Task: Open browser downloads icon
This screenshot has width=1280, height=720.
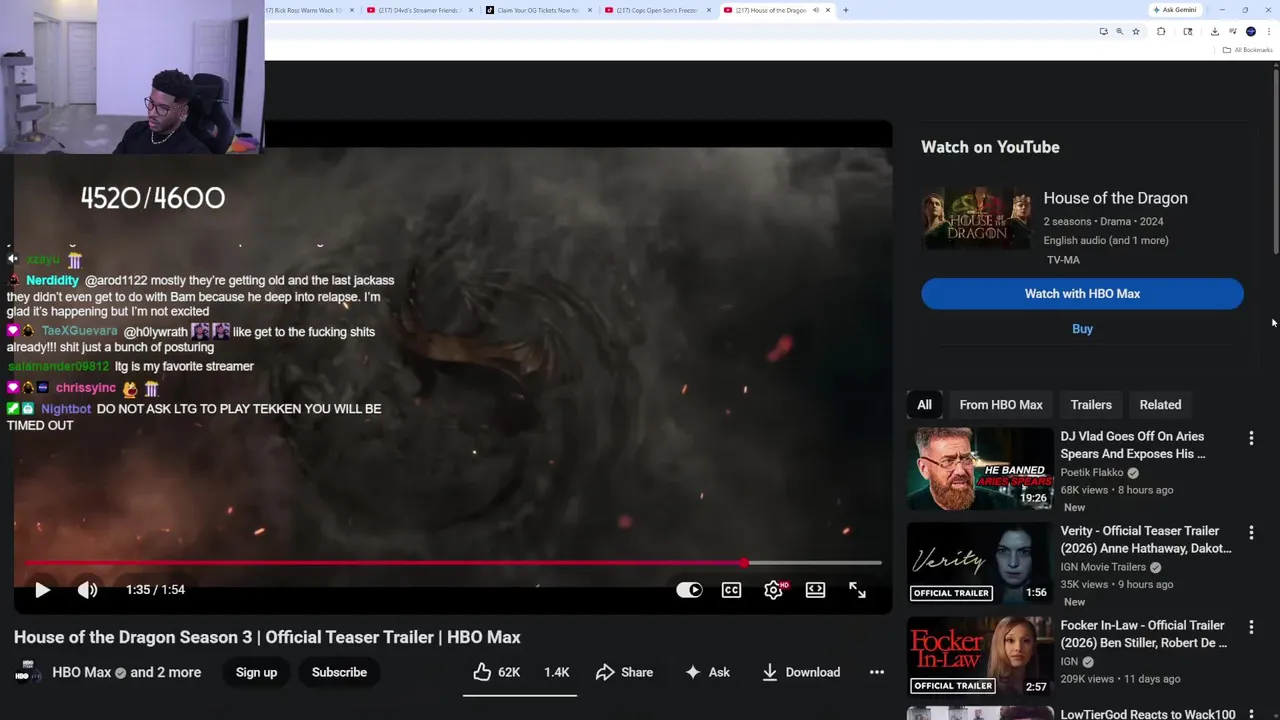Action: pos(1214,31)
